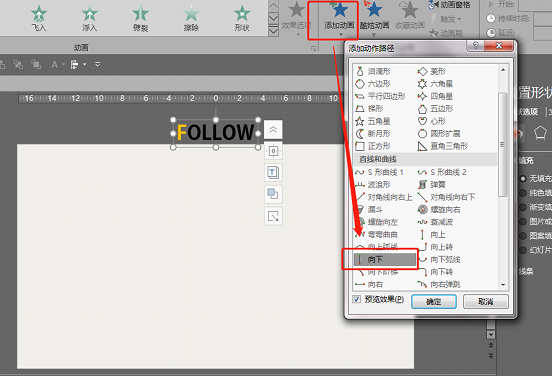Open the 触发 trigger dropdown
The height and width of the screenshot is (376, 552).
click(x=446, y=19)
